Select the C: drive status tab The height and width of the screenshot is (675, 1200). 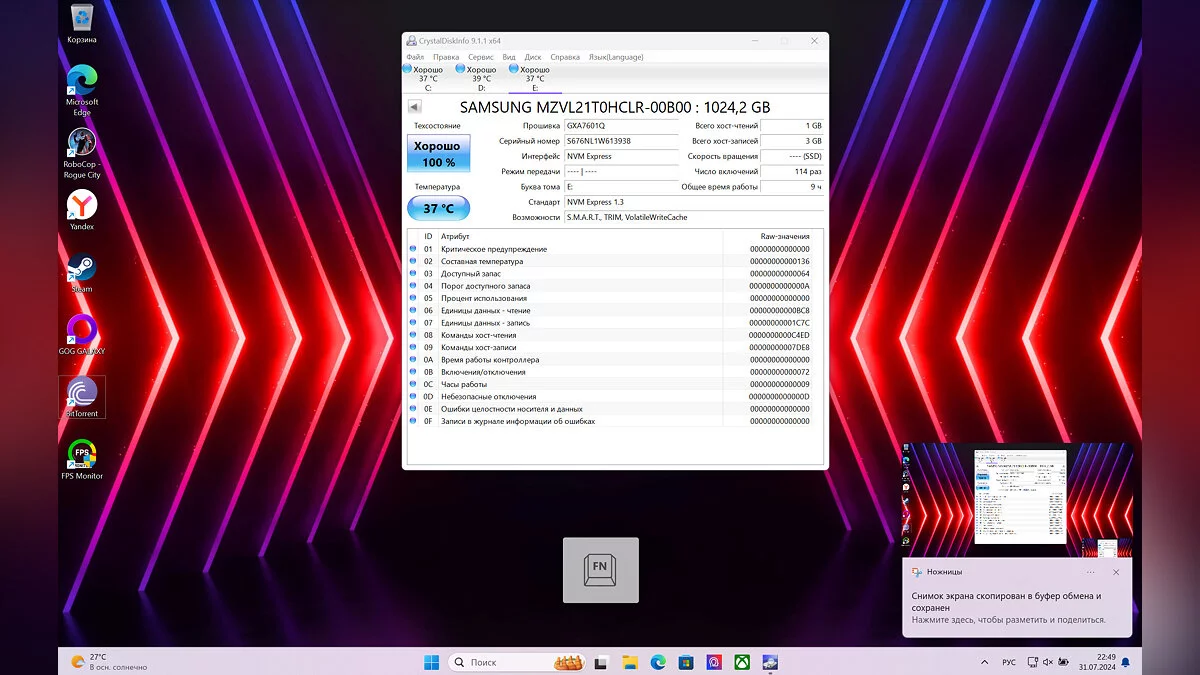[427, 78]
